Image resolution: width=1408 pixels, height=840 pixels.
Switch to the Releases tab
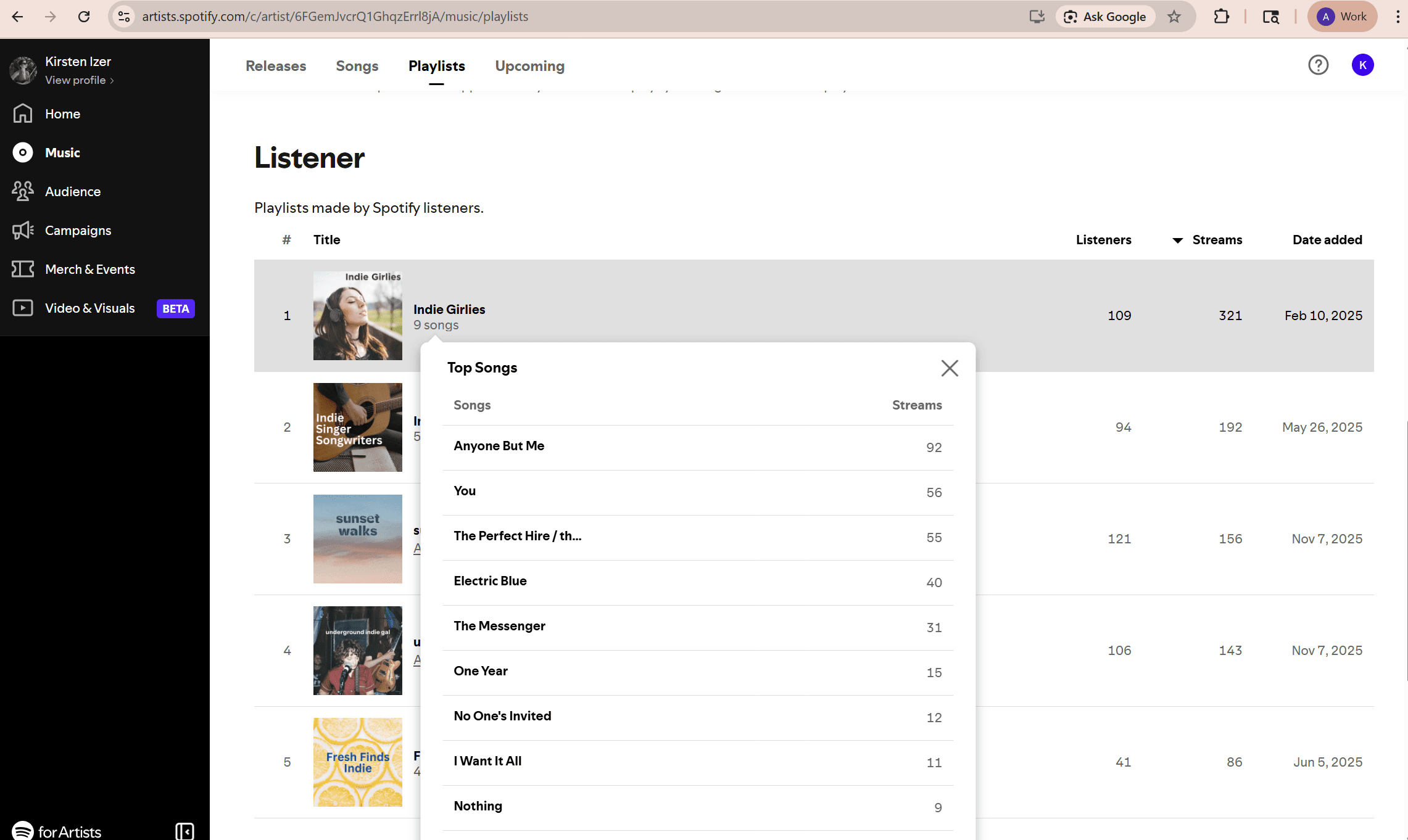[276, 66]
